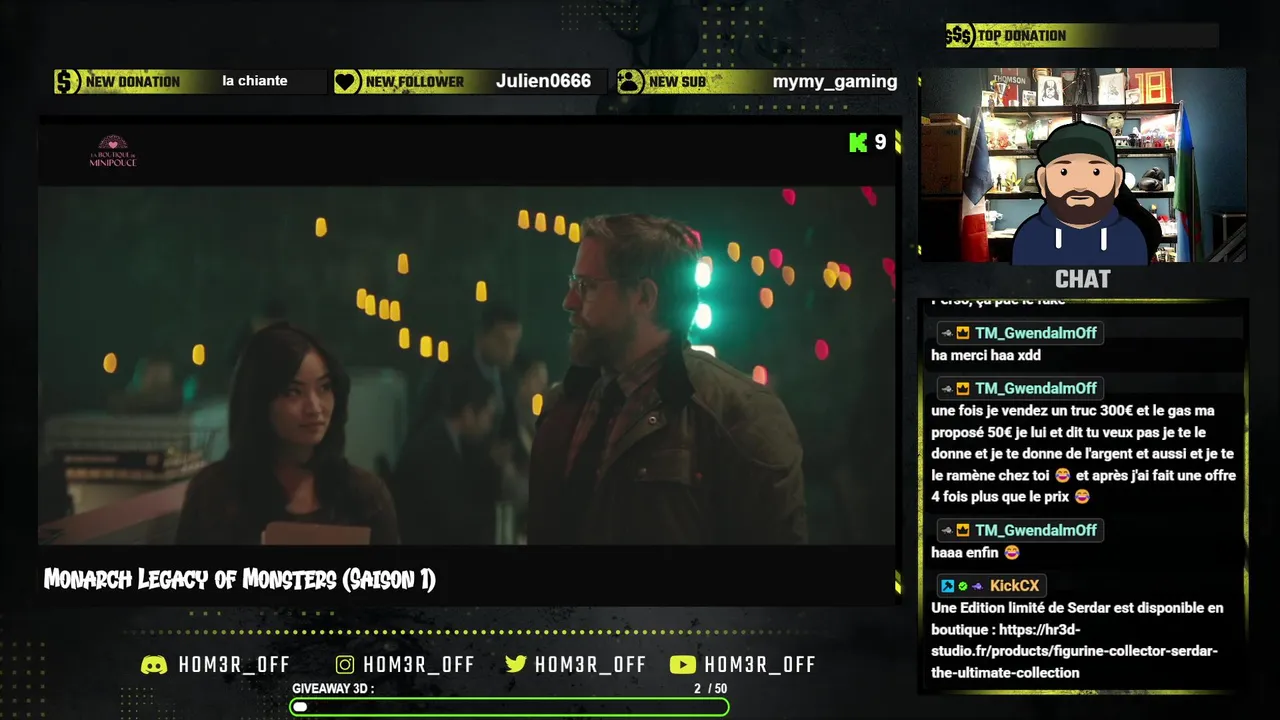
Task: Click the $$$ icon in Top Donation banner
Action: 959,36
